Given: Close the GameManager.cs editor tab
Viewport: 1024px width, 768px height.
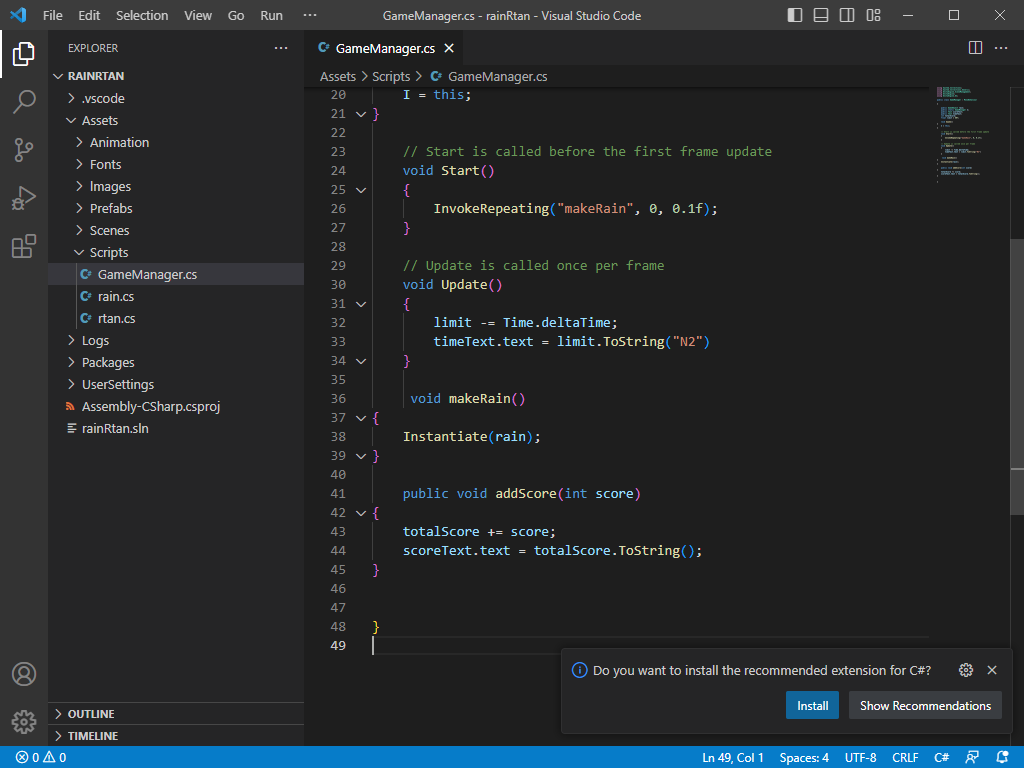Looking at the screenshot, I should coord(449,48).
